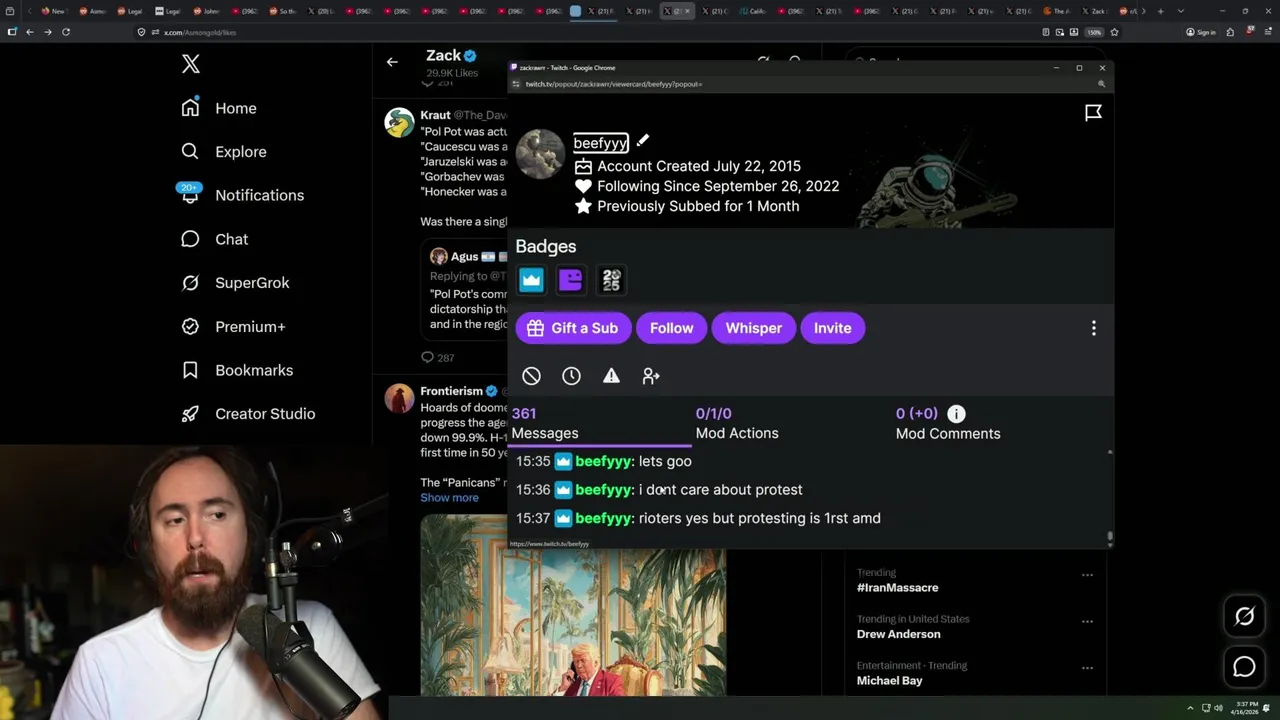The image size is (1280, 720).
Task: Click the Mod Comments info icon
Action: 956,413
